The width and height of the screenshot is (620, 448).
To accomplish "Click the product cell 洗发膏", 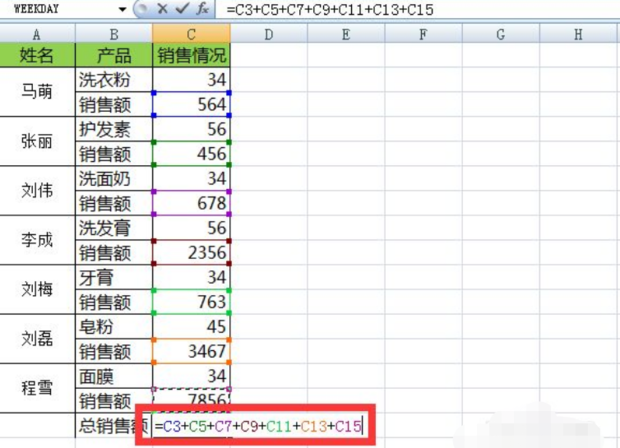I will click(114, 228).
